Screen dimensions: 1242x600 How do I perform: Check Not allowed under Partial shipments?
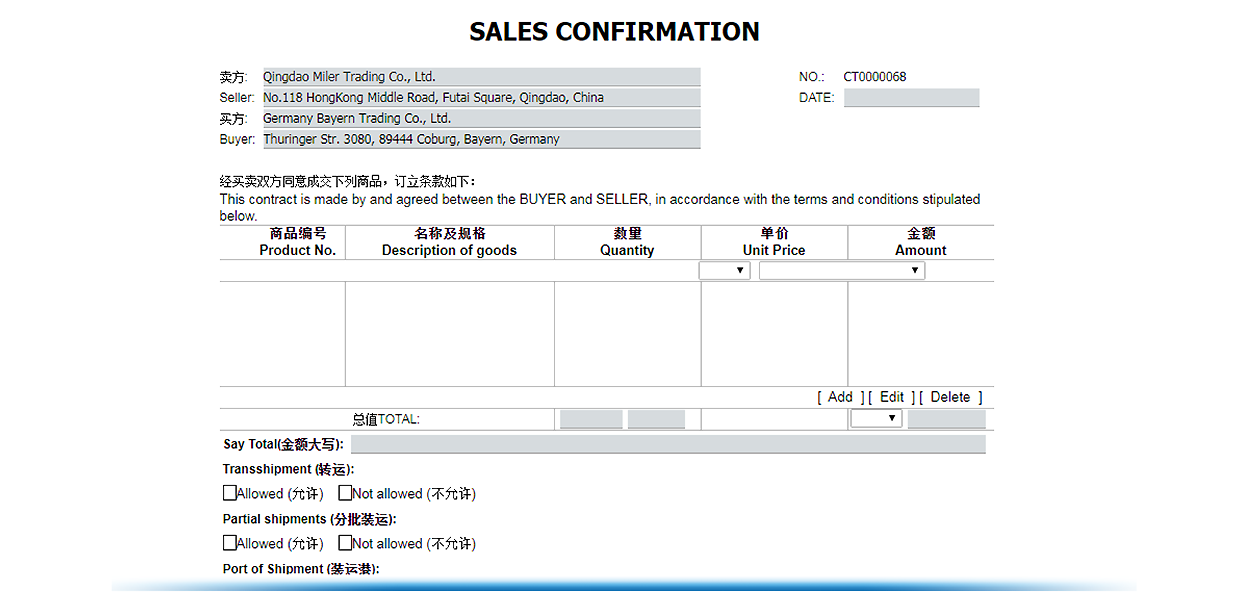(345, 543)
